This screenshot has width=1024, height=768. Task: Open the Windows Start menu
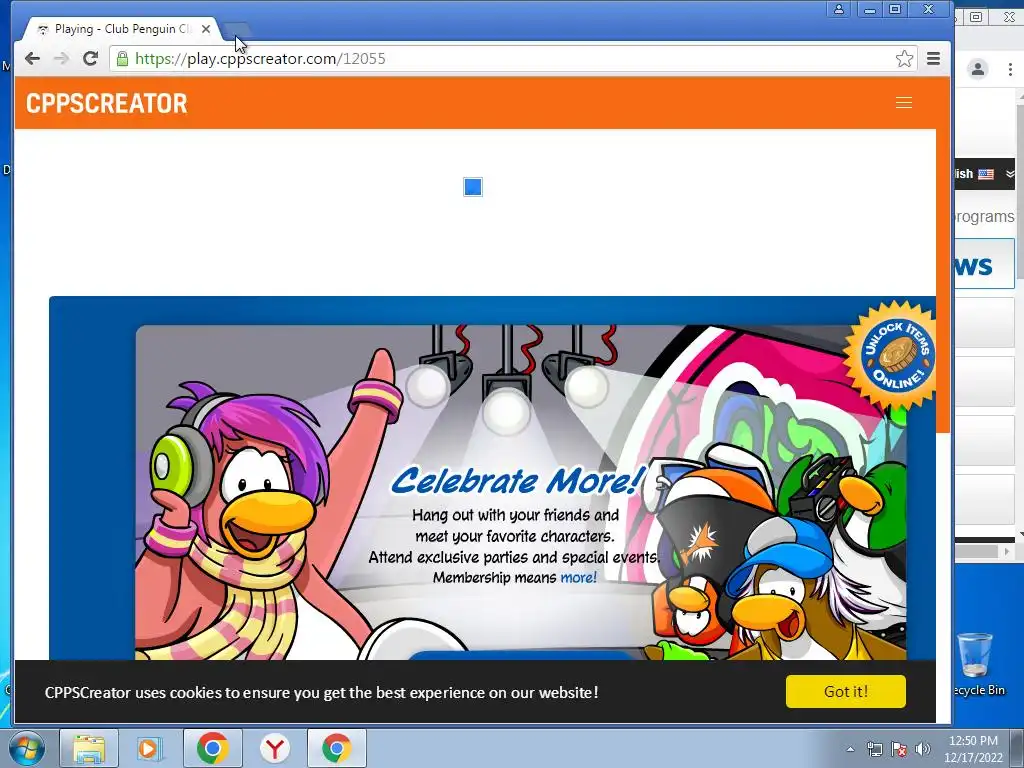[26, 748]
